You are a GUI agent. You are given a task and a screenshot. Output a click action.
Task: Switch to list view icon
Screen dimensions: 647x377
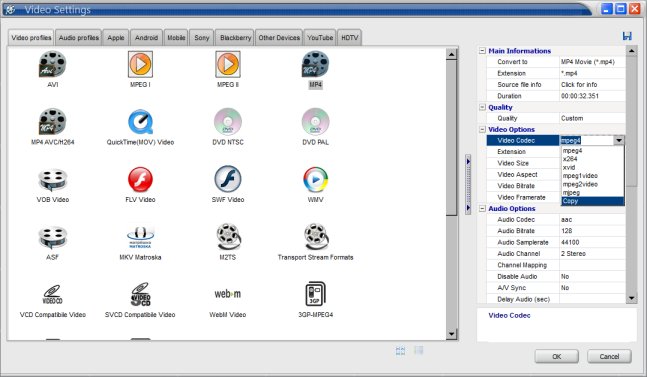419,351
